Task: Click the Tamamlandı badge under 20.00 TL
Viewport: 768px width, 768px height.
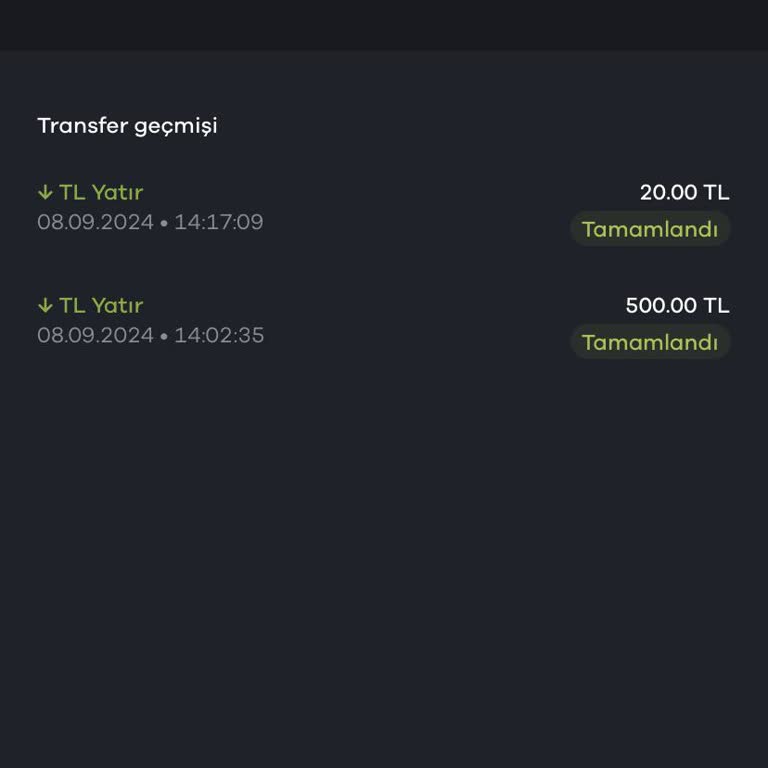Action: click(650, 229)
